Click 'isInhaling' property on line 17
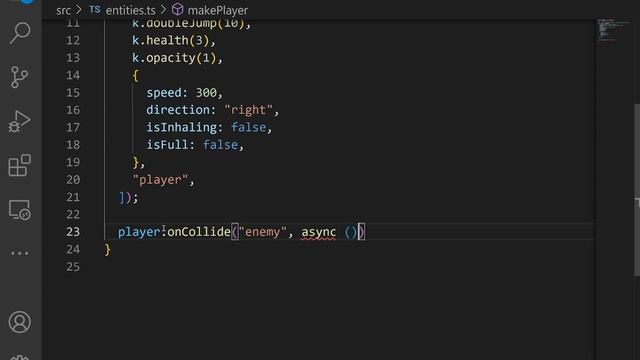This screenshot has width=640, height=360. (x=181, y=128)
